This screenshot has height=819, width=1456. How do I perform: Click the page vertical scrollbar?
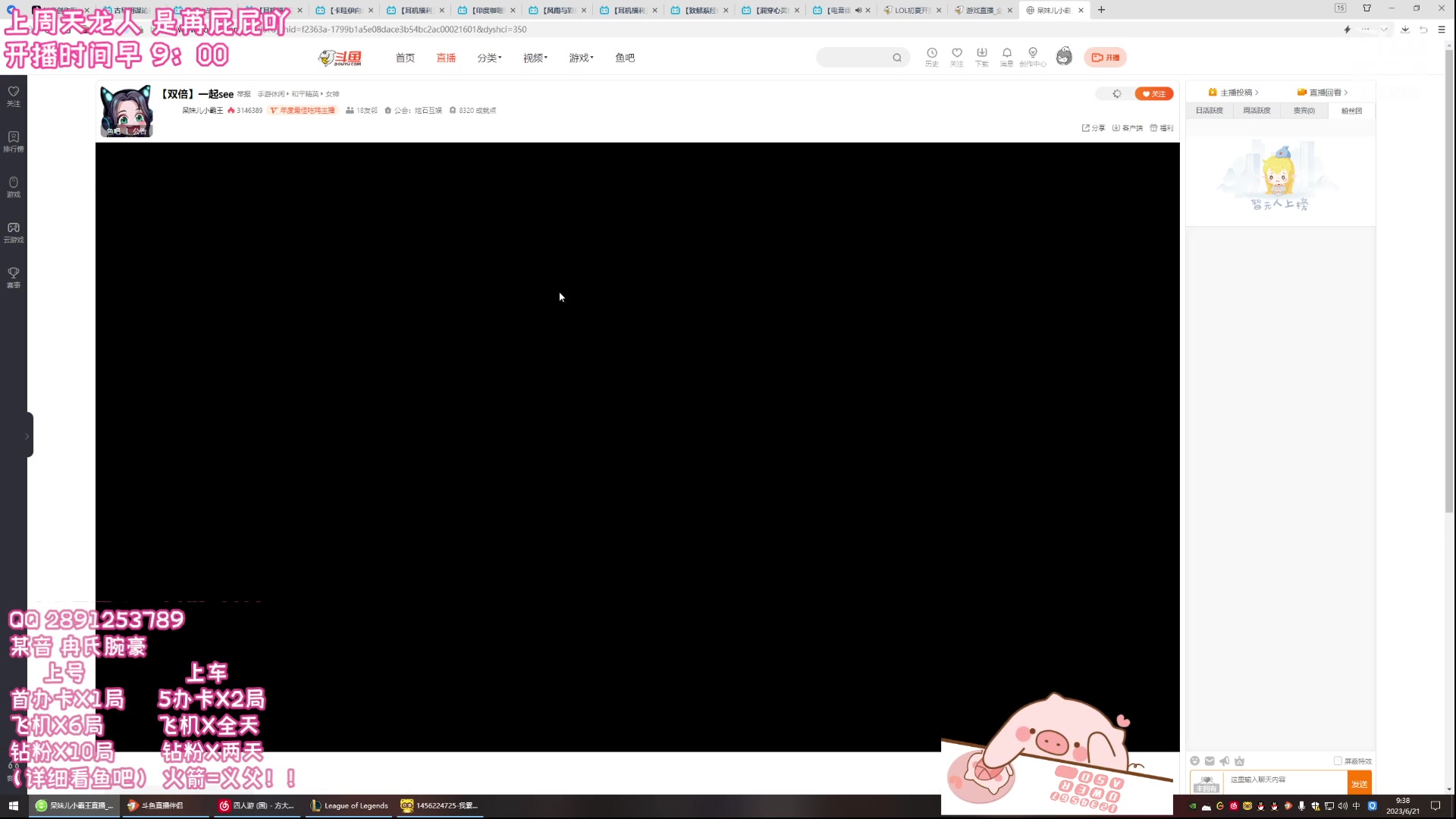click(1449, 281)
